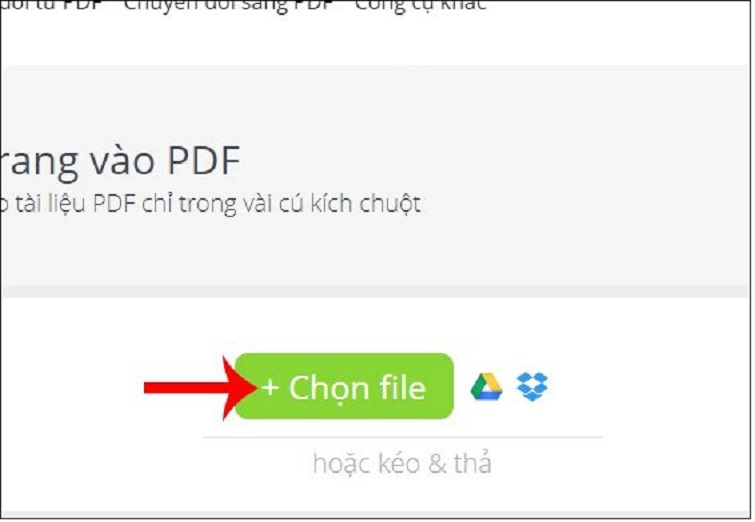
Task: Open the Công cụ khác menu
Action: pos(420,6)
